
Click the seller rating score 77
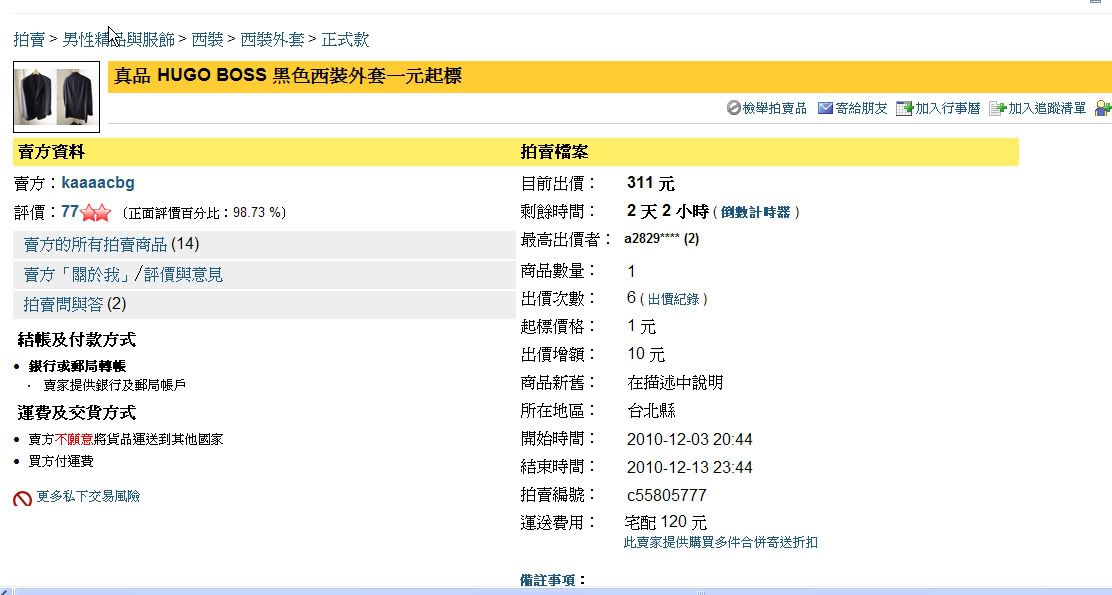pos(70,212)
